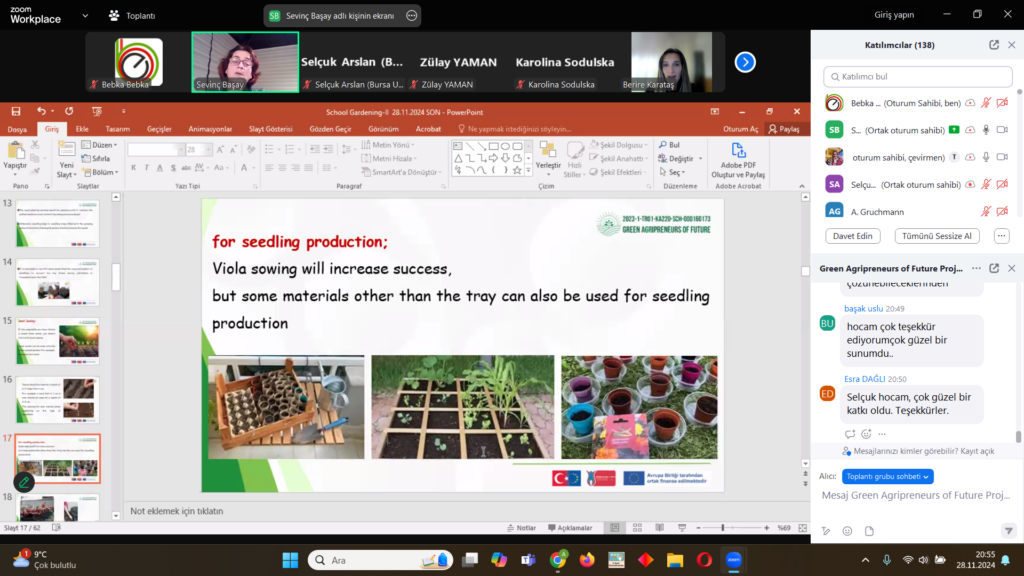The width and height of the screenshot is (1024, 576).
Task: Toggle Selçuk's camera in participants list
Action: [x=1002, y=184]
